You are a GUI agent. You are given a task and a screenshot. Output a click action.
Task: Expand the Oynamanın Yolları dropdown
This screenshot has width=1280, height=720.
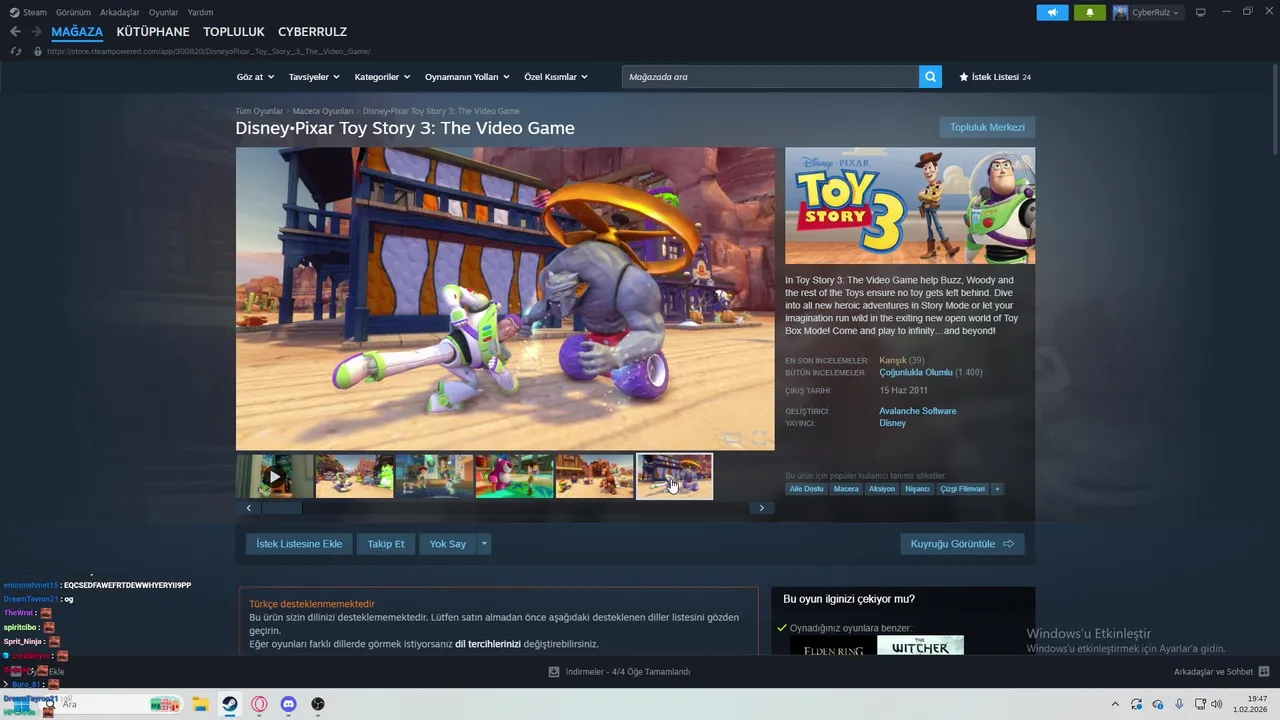467,77
